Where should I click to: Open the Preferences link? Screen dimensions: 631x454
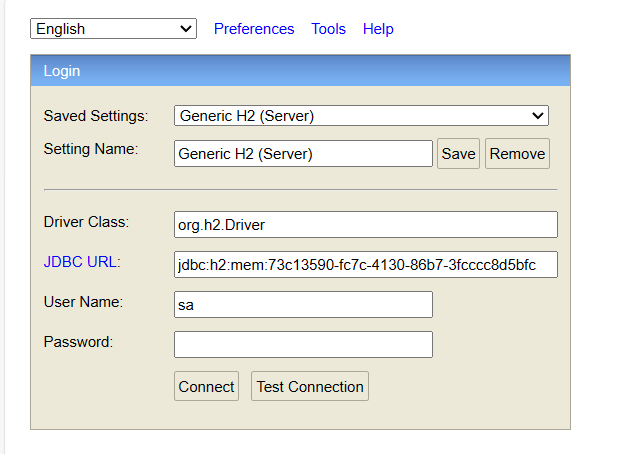[254, 29]
